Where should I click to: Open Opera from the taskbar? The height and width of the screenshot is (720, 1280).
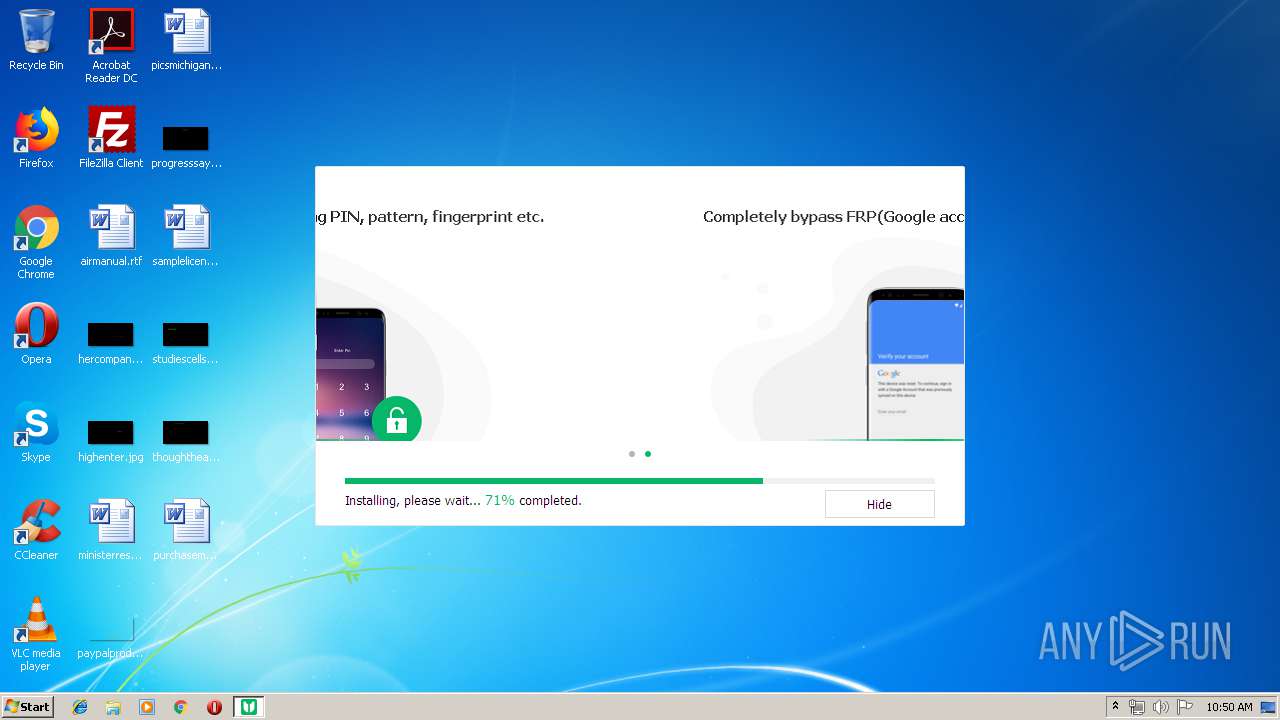(214, 707)
